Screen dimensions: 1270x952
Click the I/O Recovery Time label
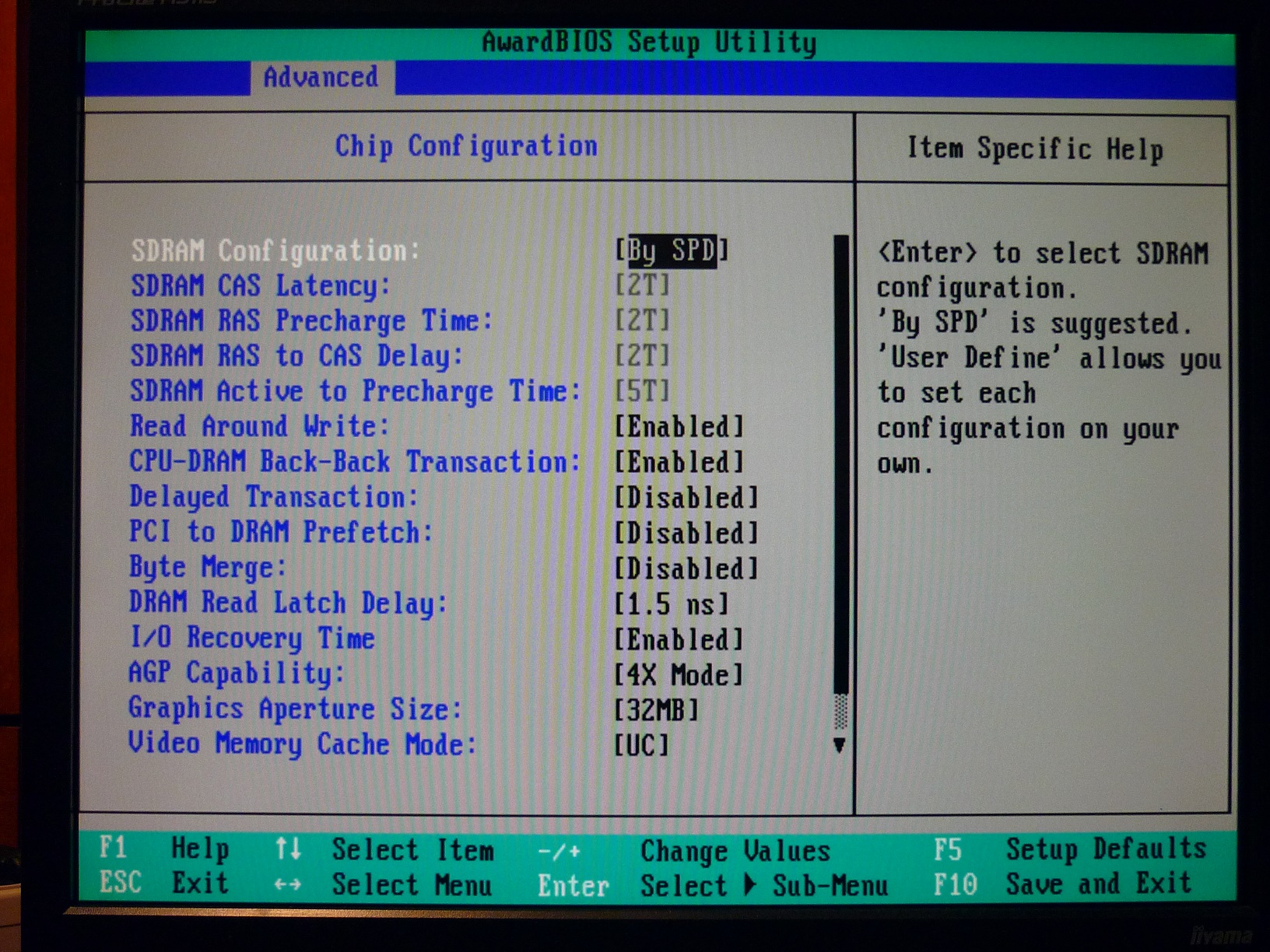point(252,639)
